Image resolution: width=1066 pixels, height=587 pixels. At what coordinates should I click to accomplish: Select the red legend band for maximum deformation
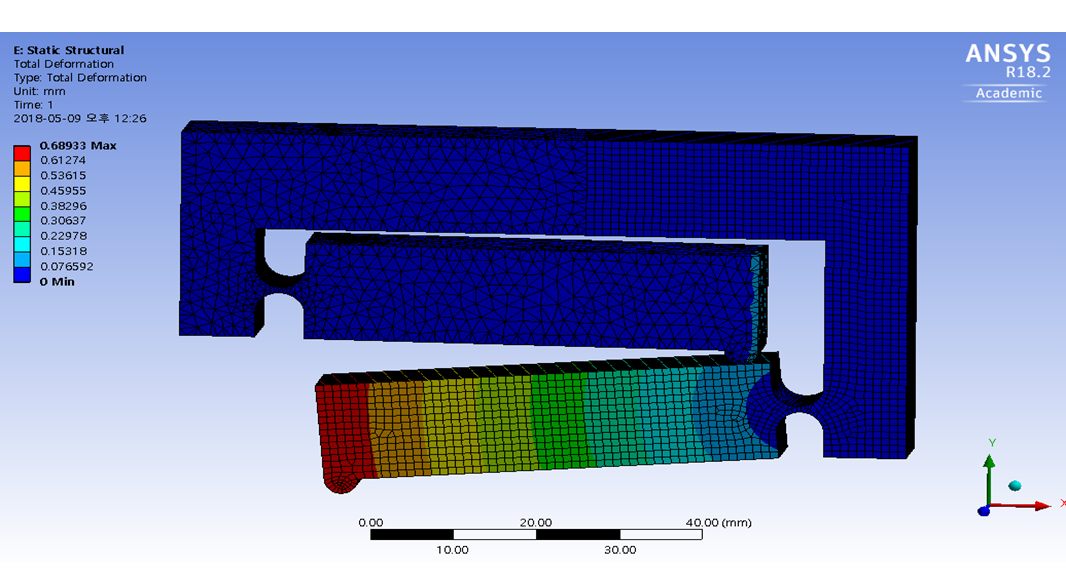[23, 153]
